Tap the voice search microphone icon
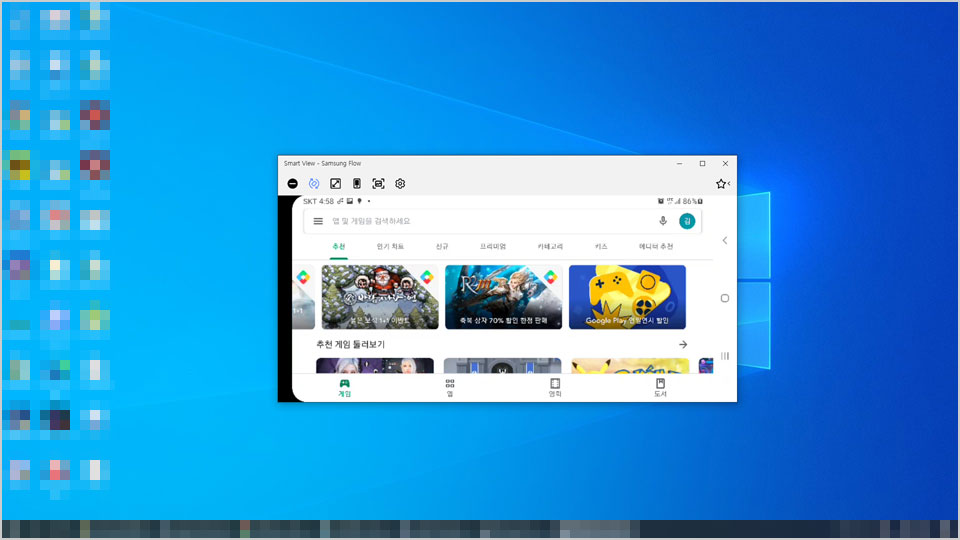This screenshot has height=540, width=960. (x=662, y=221)
